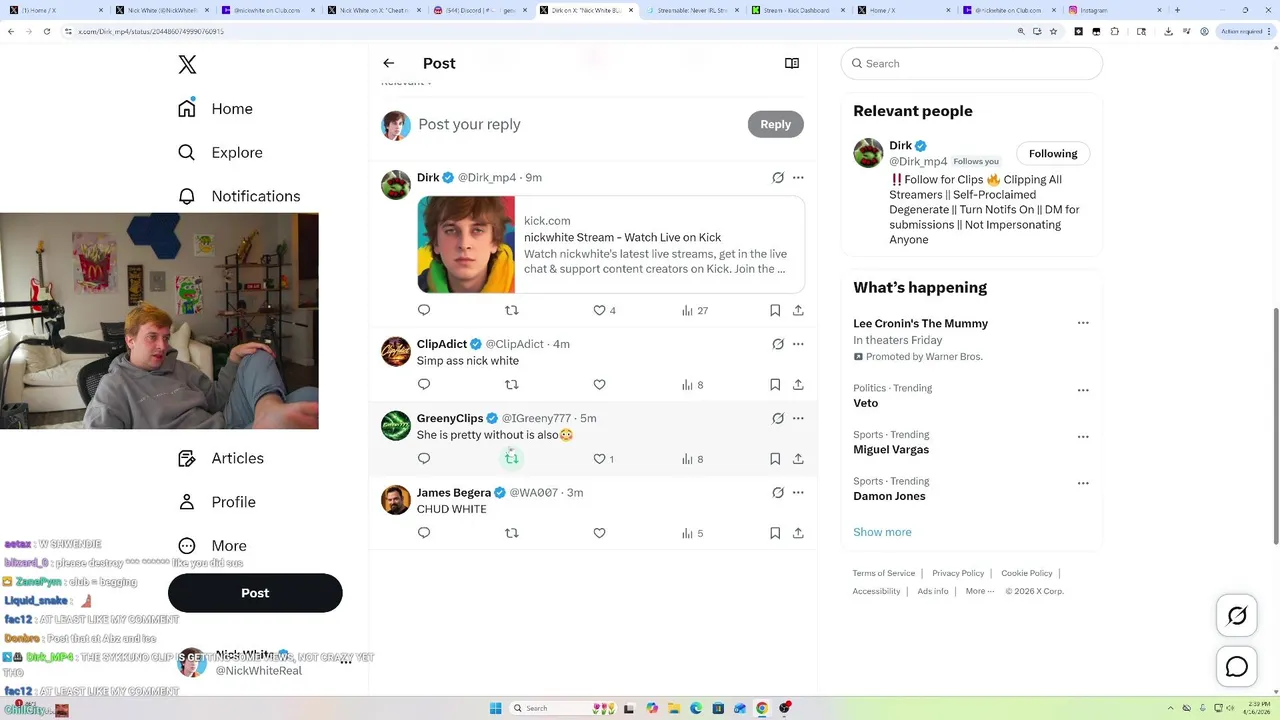The height and width of the screenshot is (720, 1280).
Task: Open the kick.com nickwhite stream card
Action: 611,244
